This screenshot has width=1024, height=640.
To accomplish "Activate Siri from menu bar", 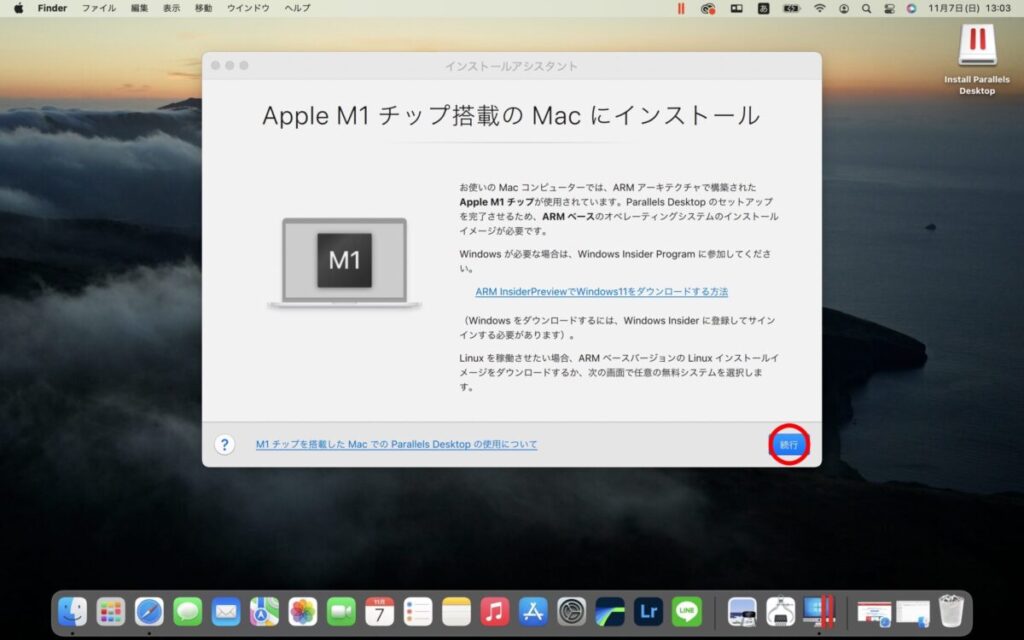I will [x=912, y=8].
